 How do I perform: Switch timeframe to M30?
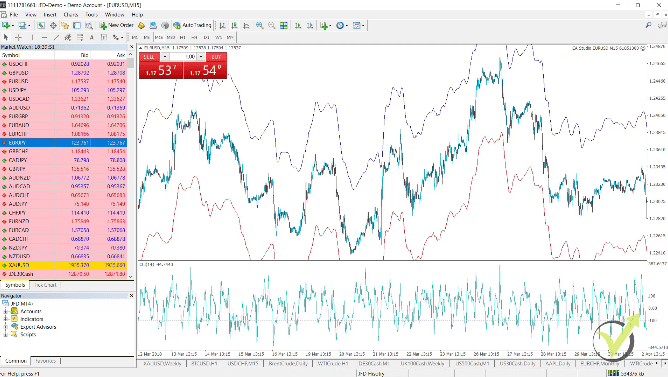(171, 37)
